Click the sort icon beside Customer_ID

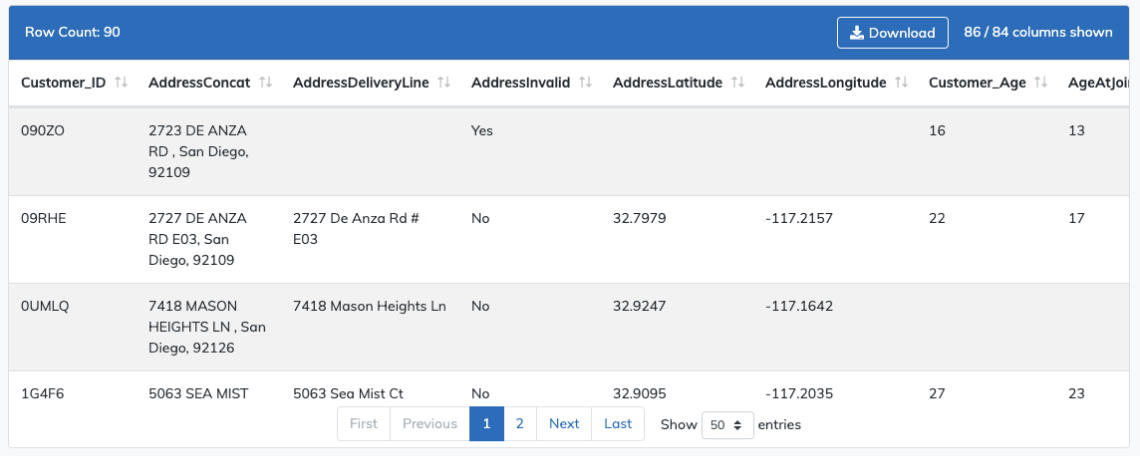[121, 83]
